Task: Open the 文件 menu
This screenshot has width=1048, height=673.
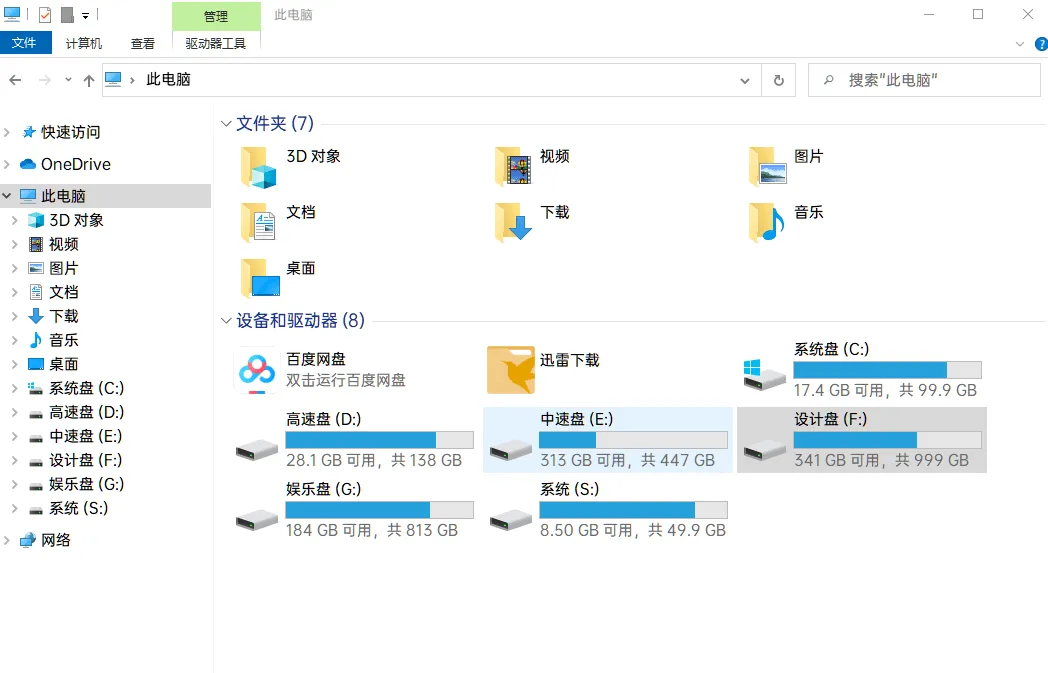Action: (26, 43)
